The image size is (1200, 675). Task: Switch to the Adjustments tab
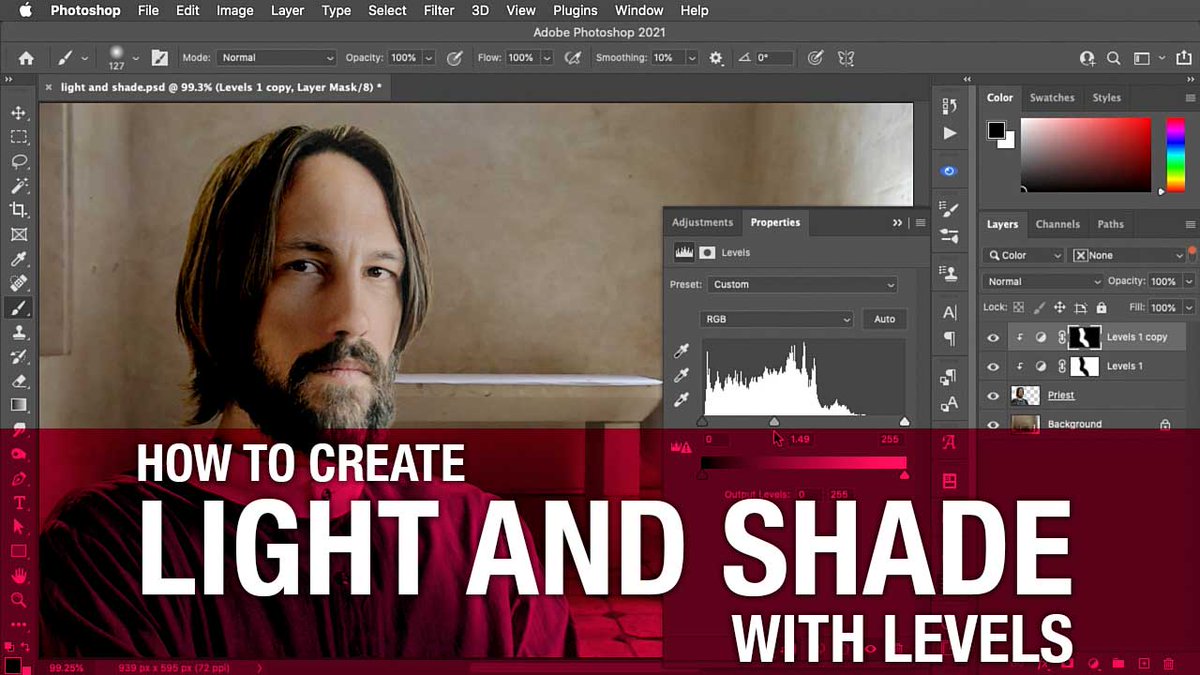pos(702,223)
